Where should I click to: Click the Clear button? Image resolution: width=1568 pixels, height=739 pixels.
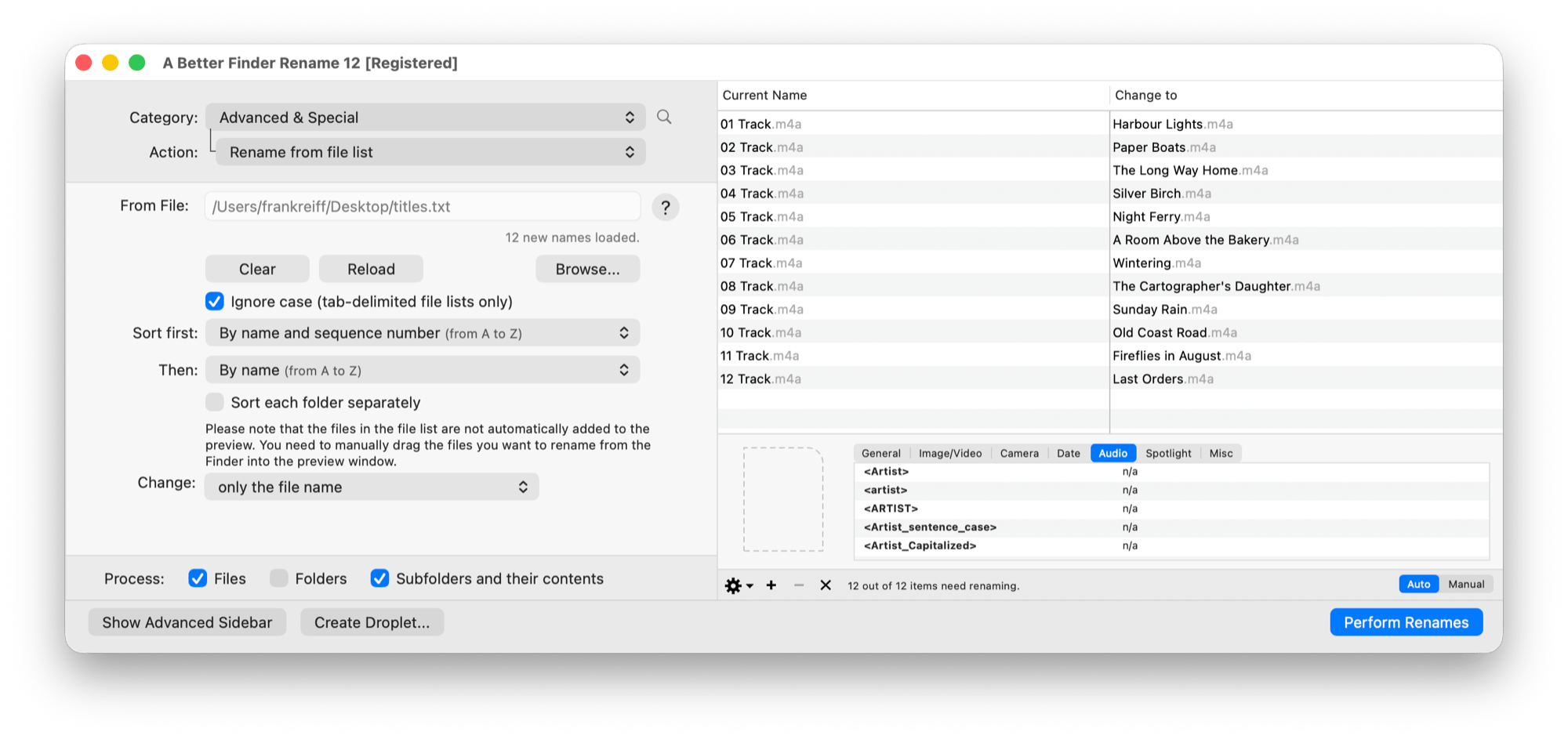[x=257, y=269]
